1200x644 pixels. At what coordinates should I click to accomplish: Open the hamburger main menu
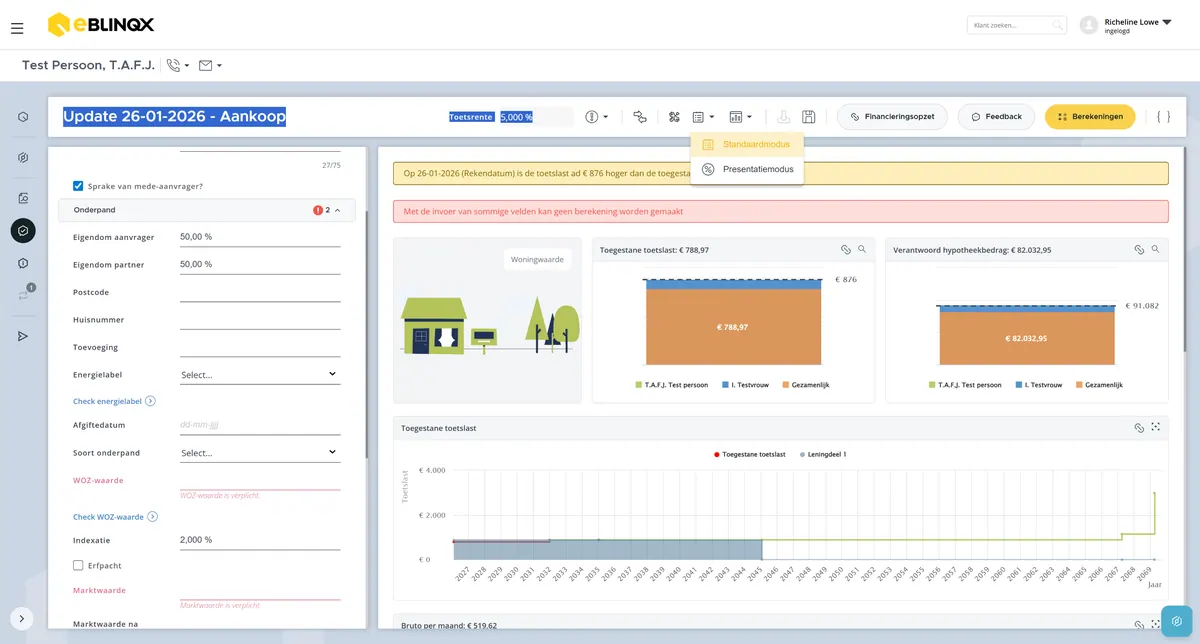pyautogui.click(x=17, y=28)
